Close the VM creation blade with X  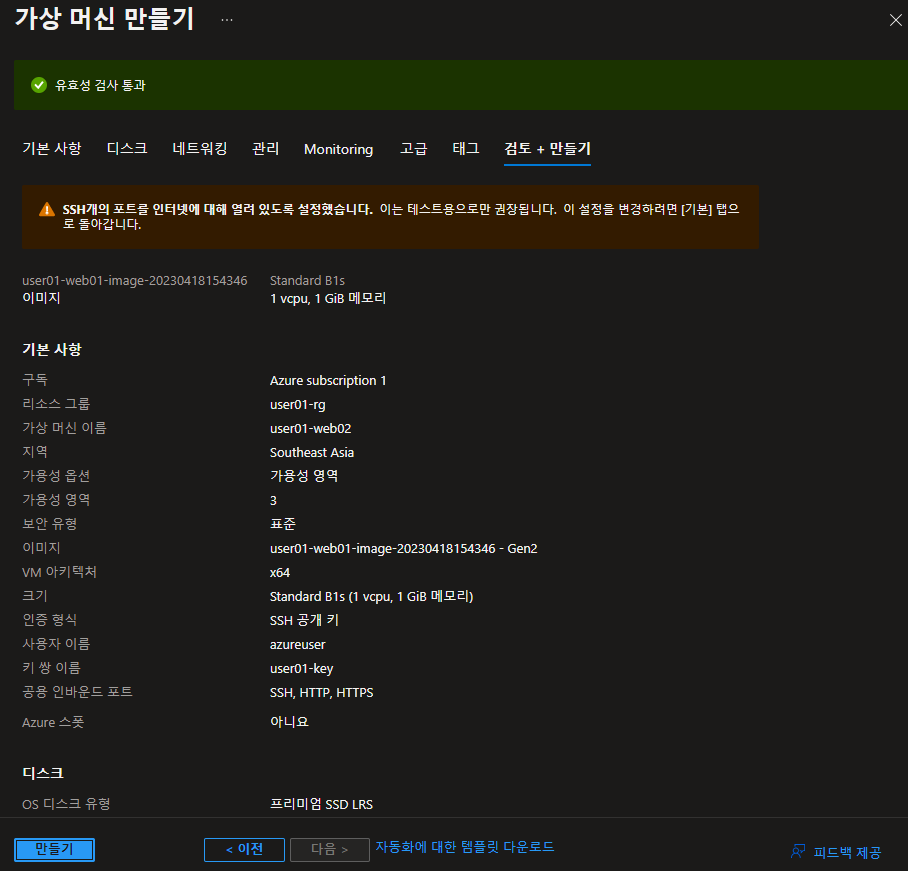(895, 20)
